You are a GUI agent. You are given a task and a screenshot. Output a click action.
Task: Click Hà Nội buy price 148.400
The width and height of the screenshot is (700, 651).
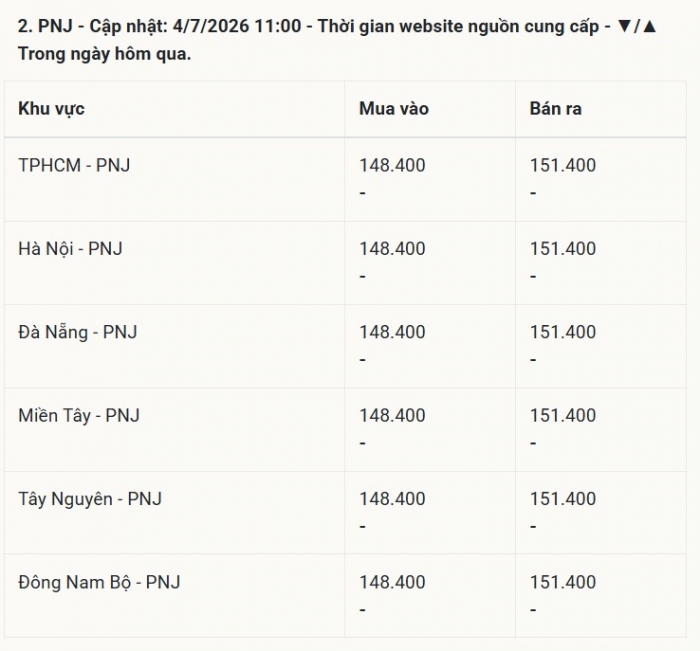tap(392, 249)
